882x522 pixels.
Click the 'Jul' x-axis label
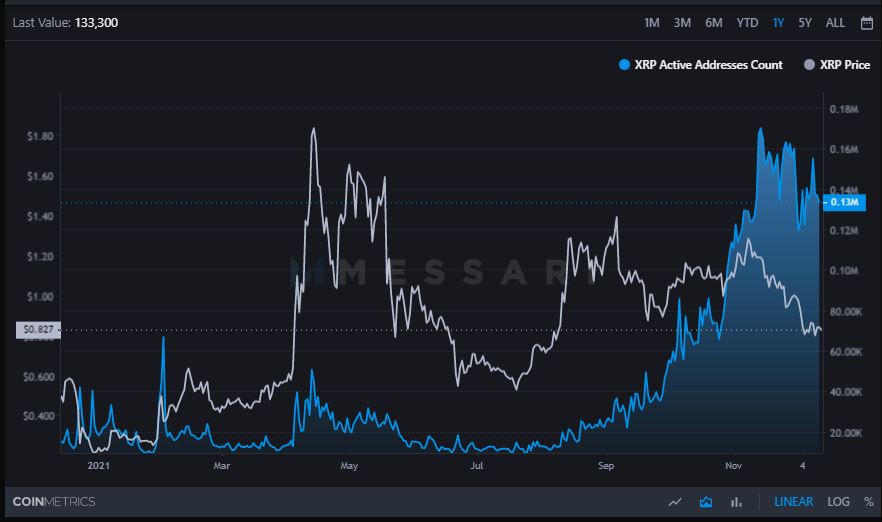point(476,466)
